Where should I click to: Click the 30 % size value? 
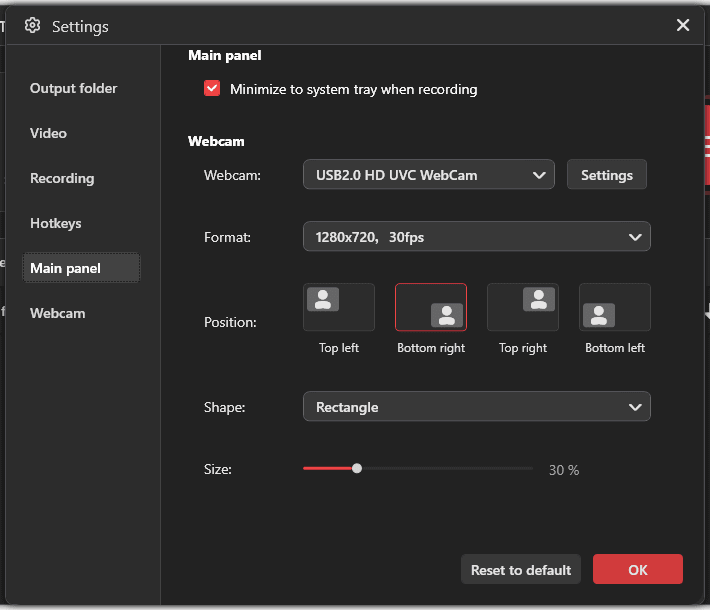[x=564, y=470]
